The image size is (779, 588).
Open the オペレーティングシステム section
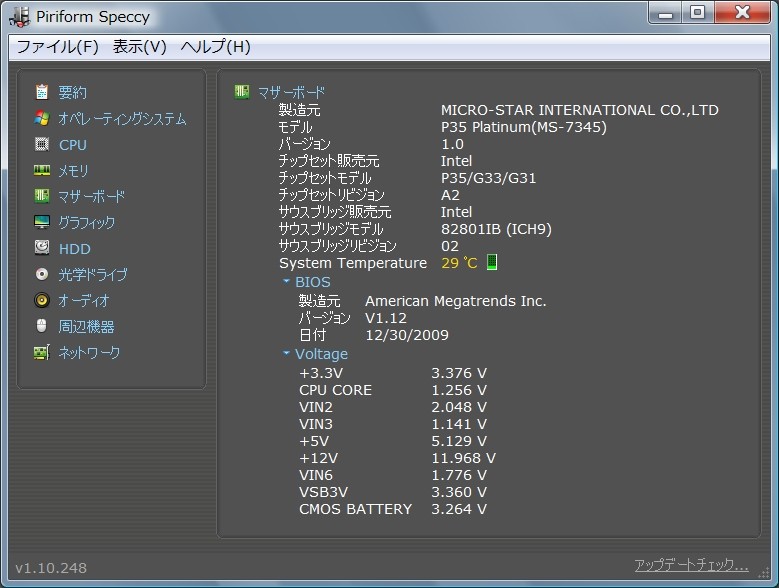point(122,119)
